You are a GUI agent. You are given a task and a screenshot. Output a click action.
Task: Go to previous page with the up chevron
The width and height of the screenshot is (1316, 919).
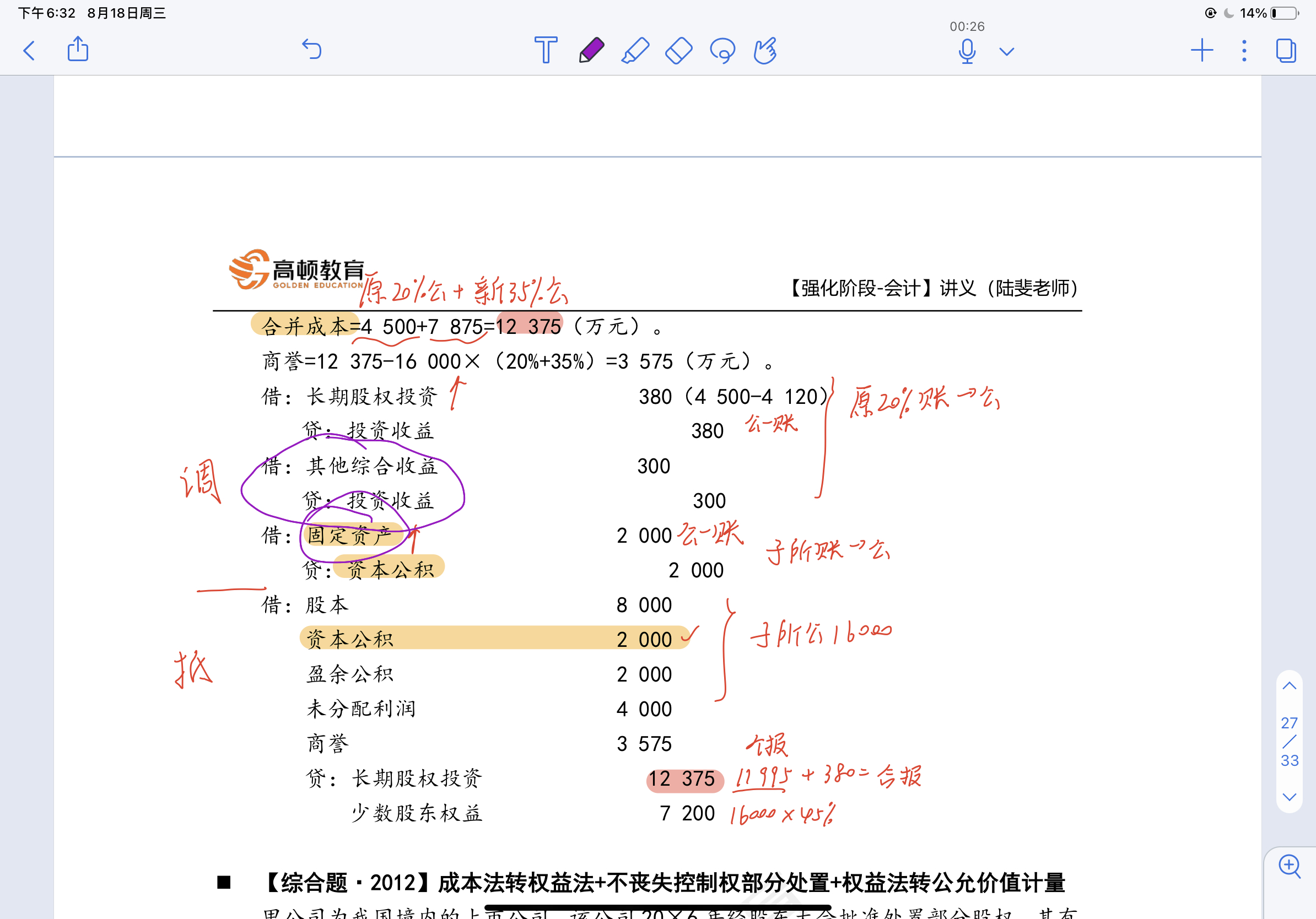(x=1289, y=686)
